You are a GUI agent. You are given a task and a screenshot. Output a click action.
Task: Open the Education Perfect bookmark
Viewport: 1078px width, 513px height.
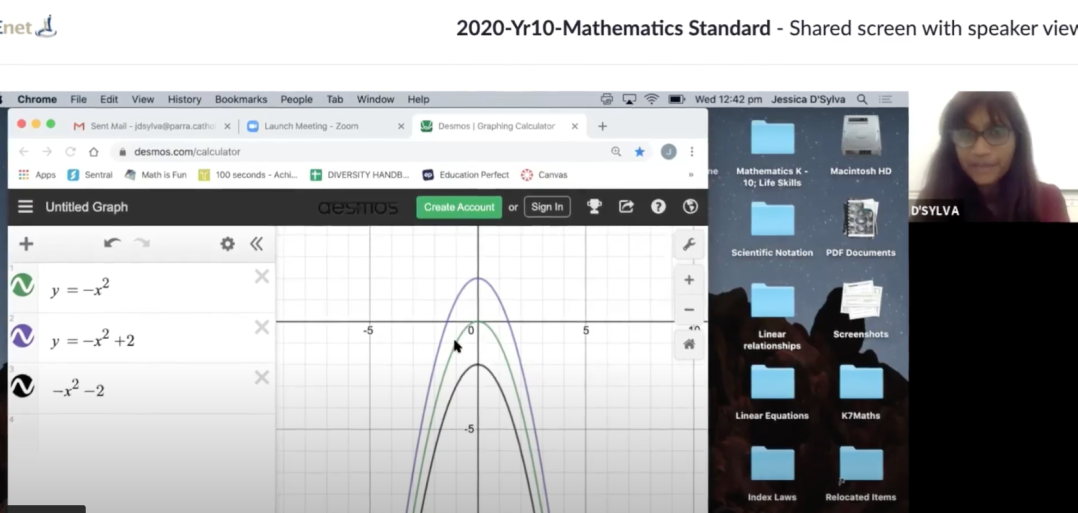coord(465,175)
